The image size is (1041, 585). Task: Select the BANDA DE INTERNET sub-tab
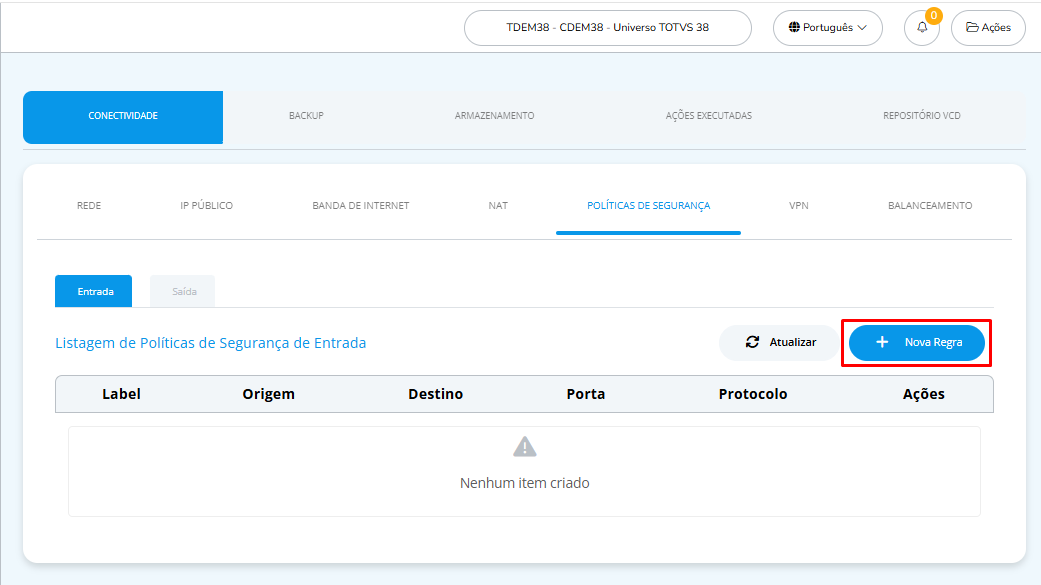[360, 206]
